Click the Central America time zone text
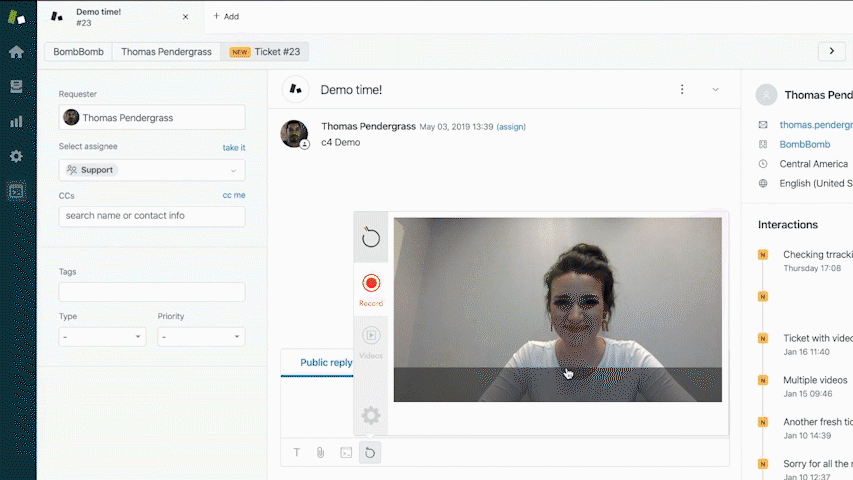 point(813,164)
